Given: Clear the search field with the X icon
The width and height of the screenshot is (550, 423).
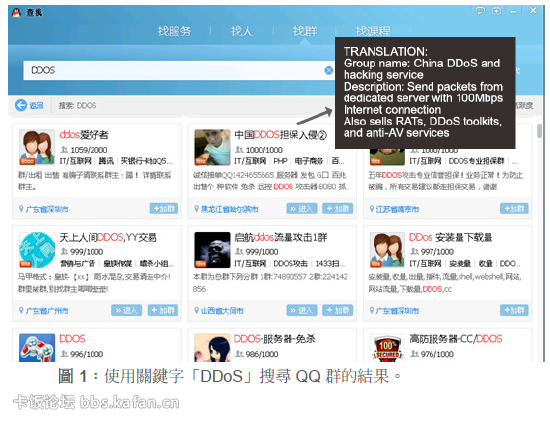Looking at the screenshot, I should point(328,70).
